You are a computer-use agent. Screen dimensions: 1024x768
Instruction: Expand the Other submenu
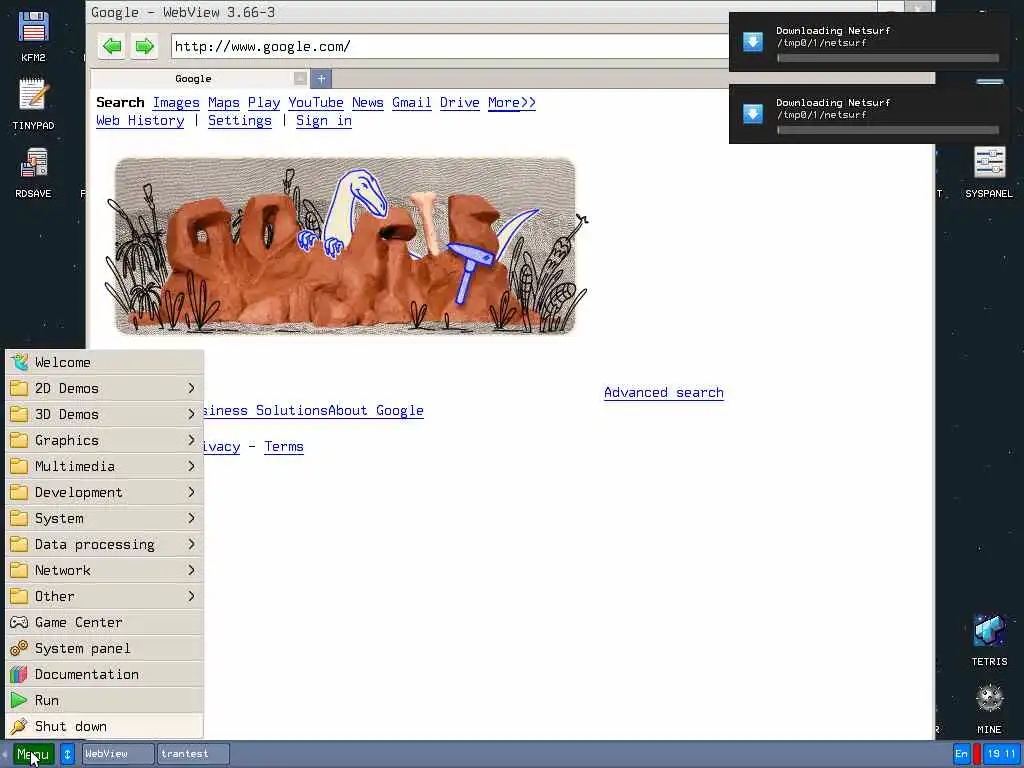click(104, 596)
